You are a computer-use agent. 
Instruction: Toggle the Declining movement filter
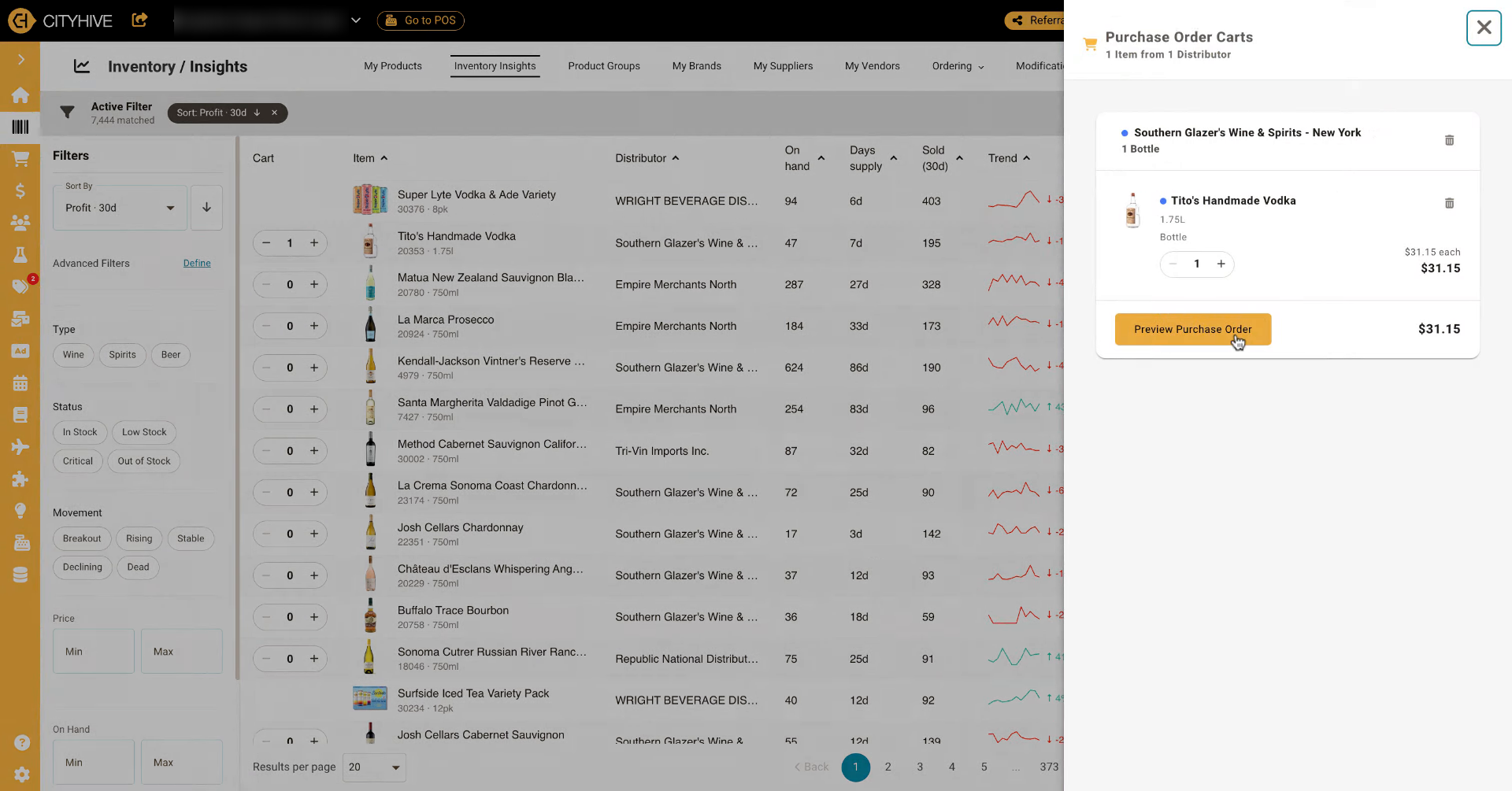pos(83,567)
